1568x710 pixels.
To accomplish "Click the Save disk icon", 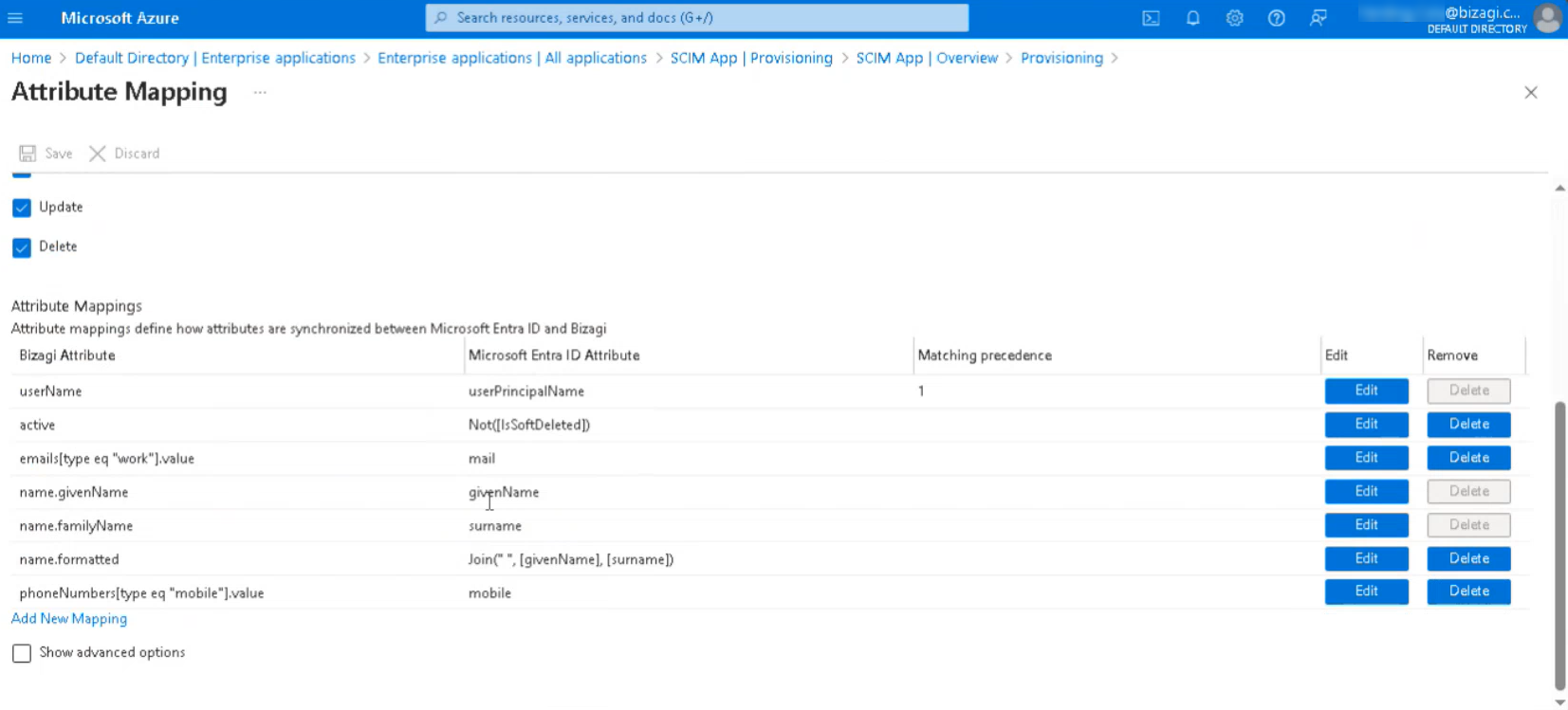I will [28, 154].
